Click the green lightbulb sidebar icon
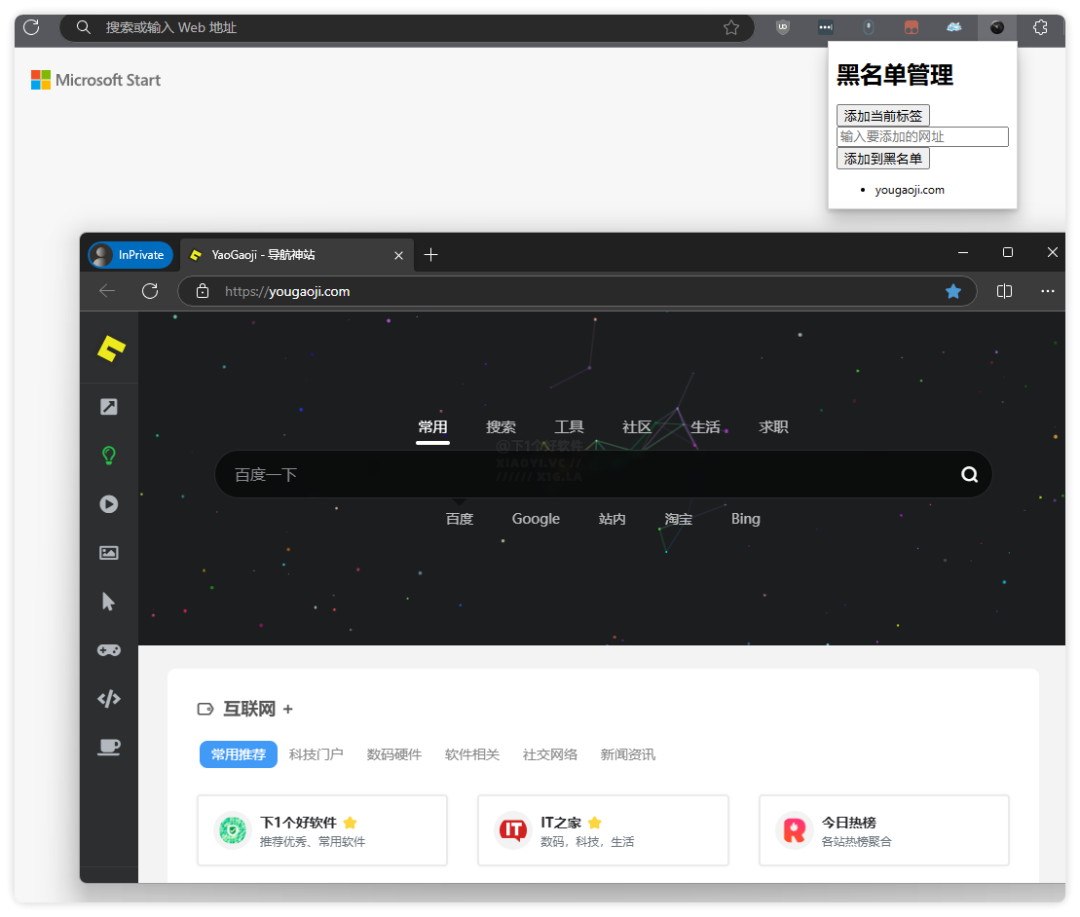The height and width of the screenshot is (917, 1080). 109,455
